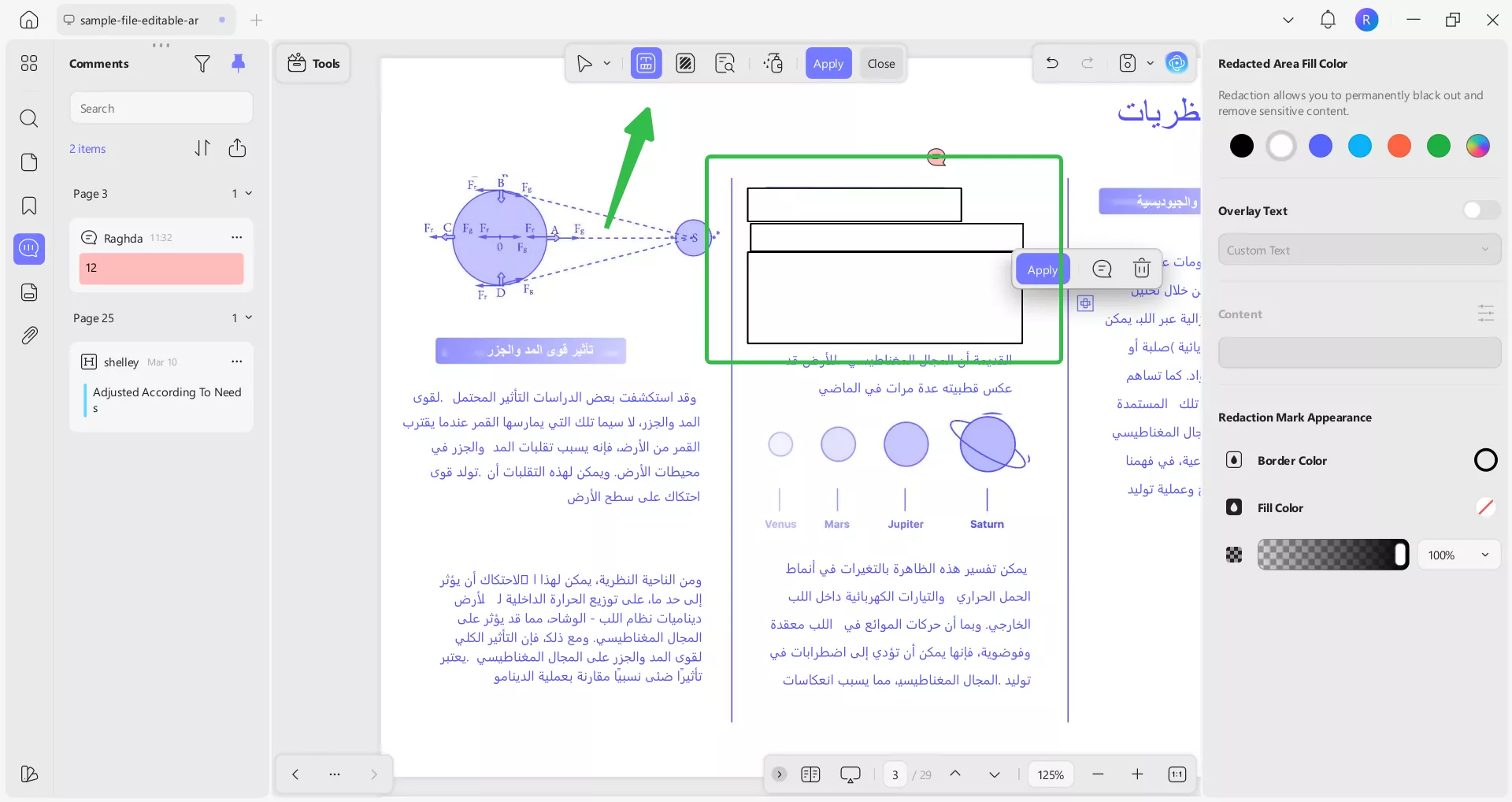Open the Search panel in the left sidebar
This screenshot has width=1512, height=802.
click(x=29, y=118)
